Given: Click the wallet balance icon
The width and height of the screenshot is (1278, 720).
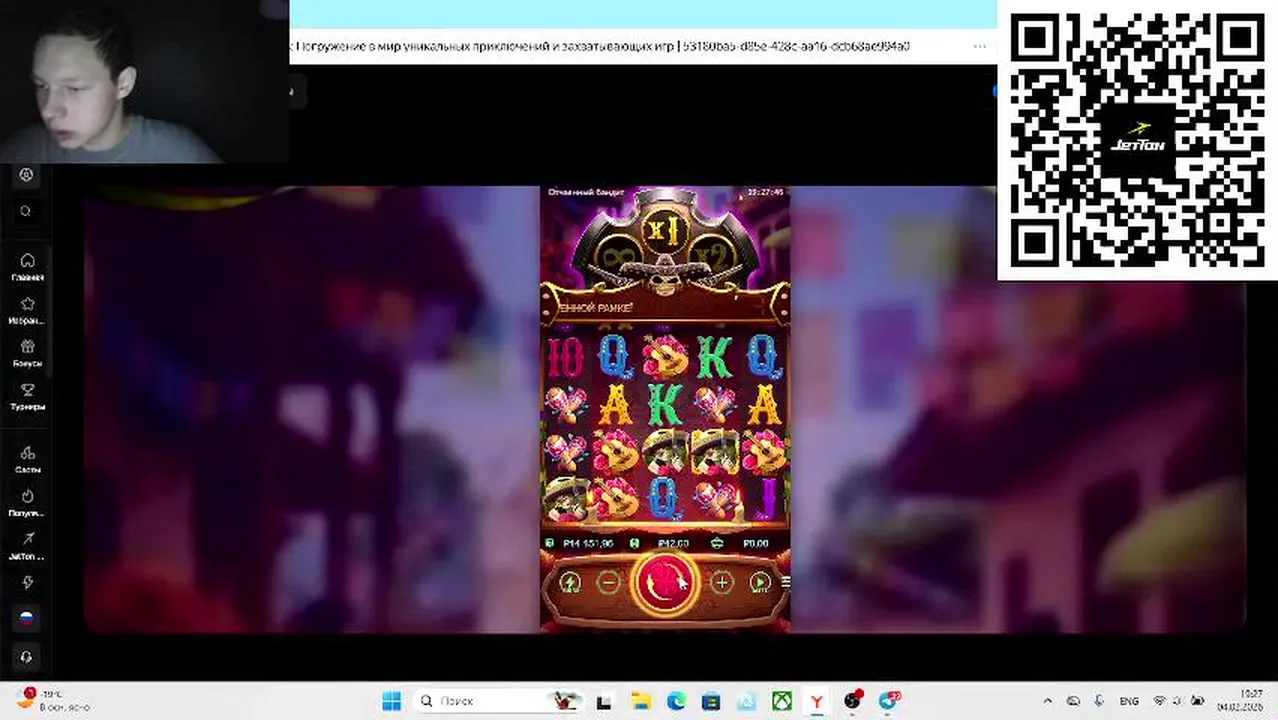Looking at the screenshot, I should point(550,543).
